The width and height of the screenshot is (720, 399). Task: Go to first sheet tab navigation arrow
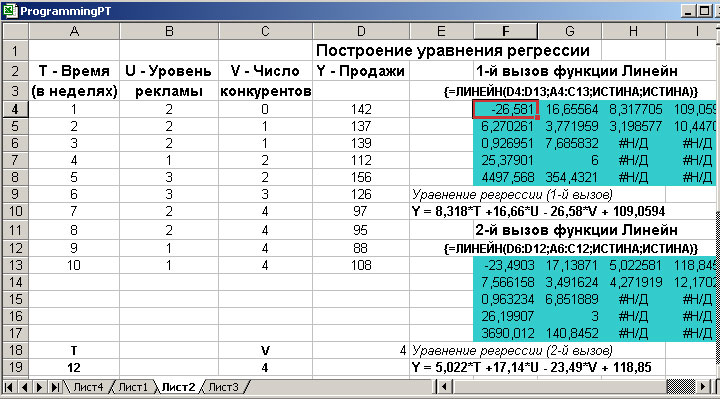pyautogui.click(x=9, y=387)
